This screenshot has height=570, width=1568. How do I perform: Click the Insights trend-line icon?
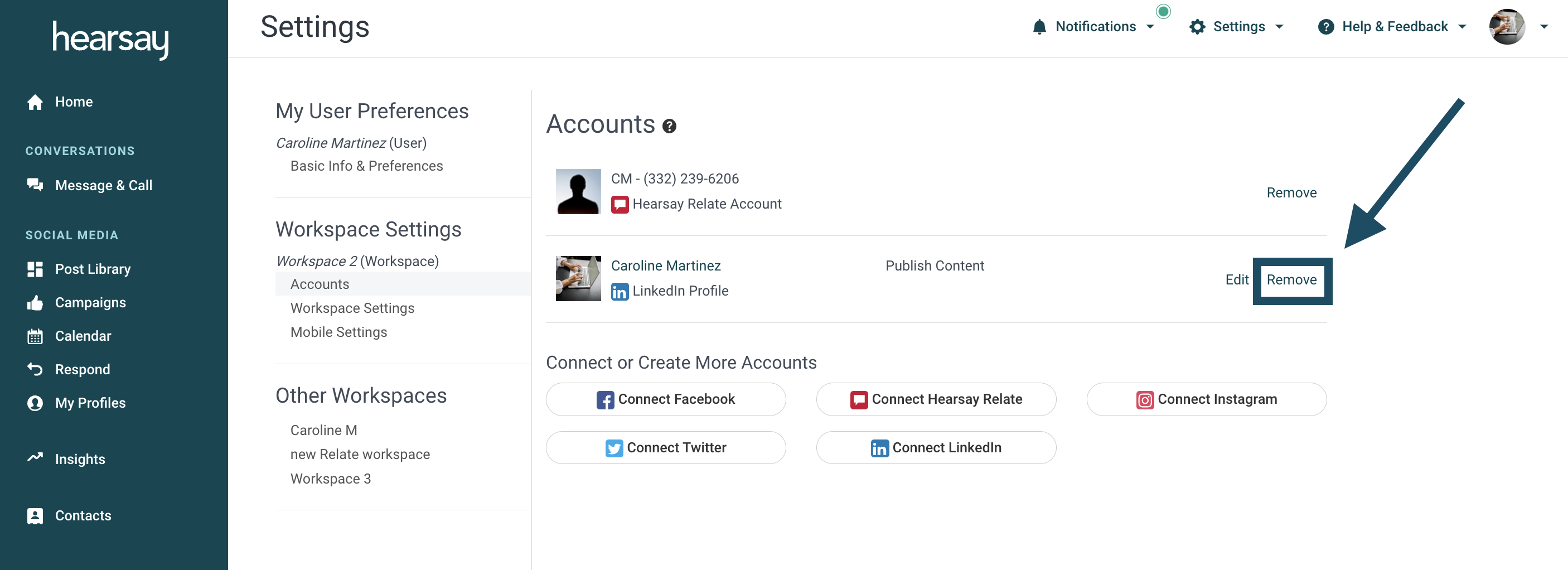[x=35, y=457]
